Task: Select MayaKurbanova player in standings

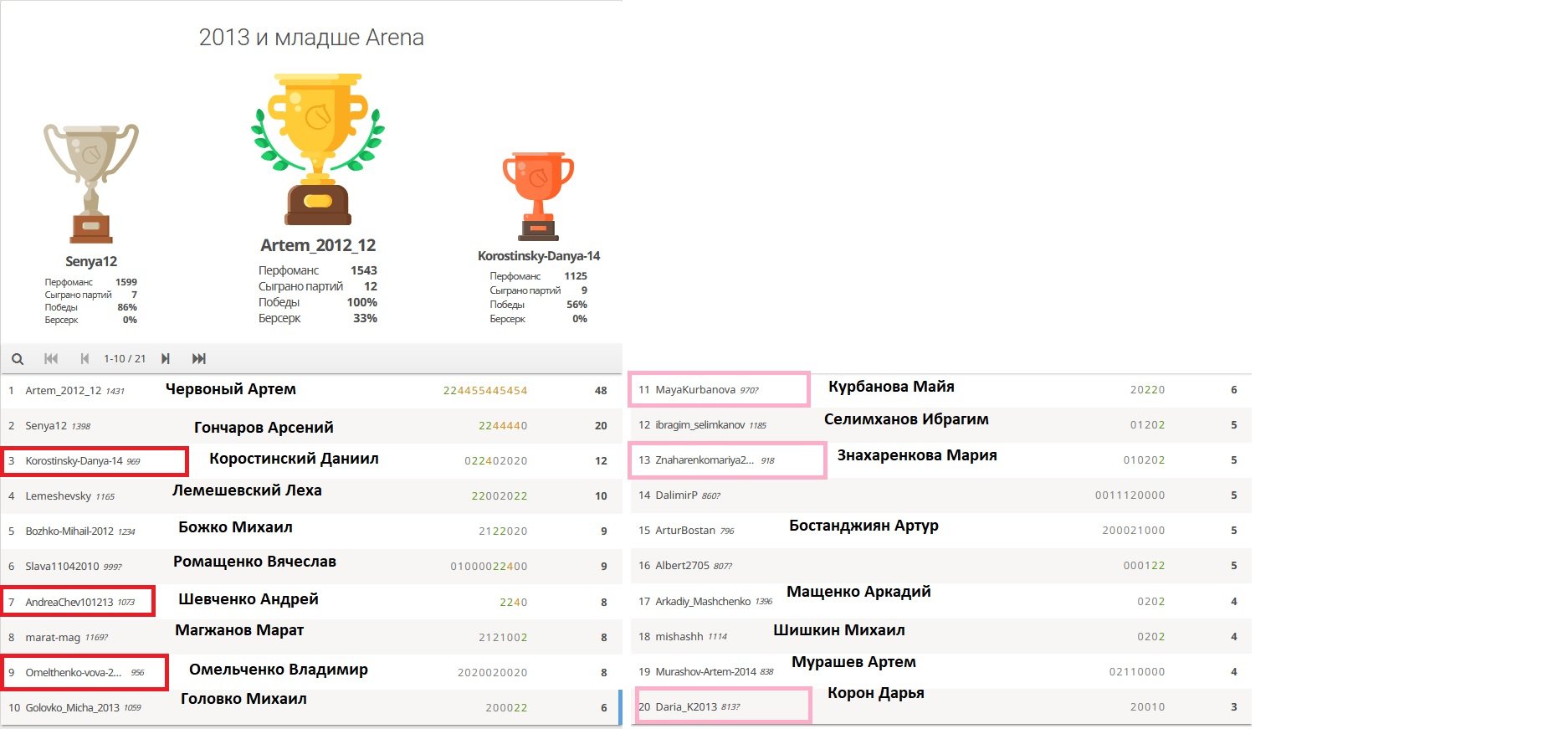Action: click(x=694, y=390)
